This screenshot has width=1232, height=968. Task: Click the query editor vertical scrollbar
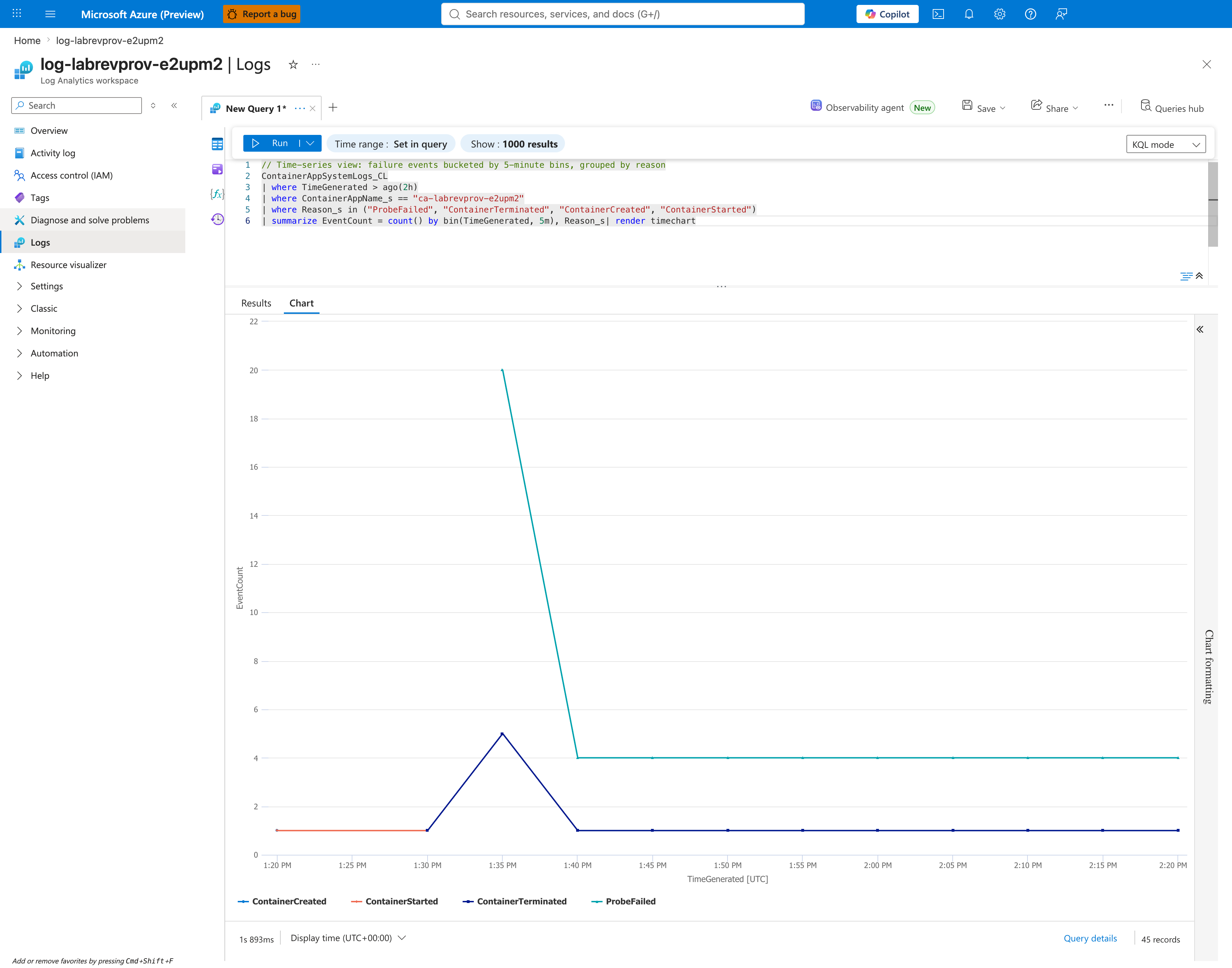1213,204
